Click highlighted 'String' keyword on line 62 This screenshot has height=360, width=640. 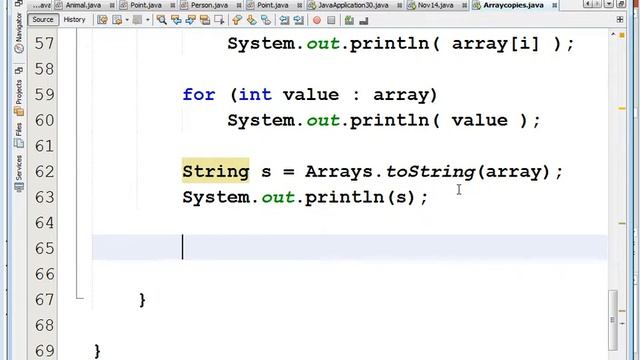(216, 171)
